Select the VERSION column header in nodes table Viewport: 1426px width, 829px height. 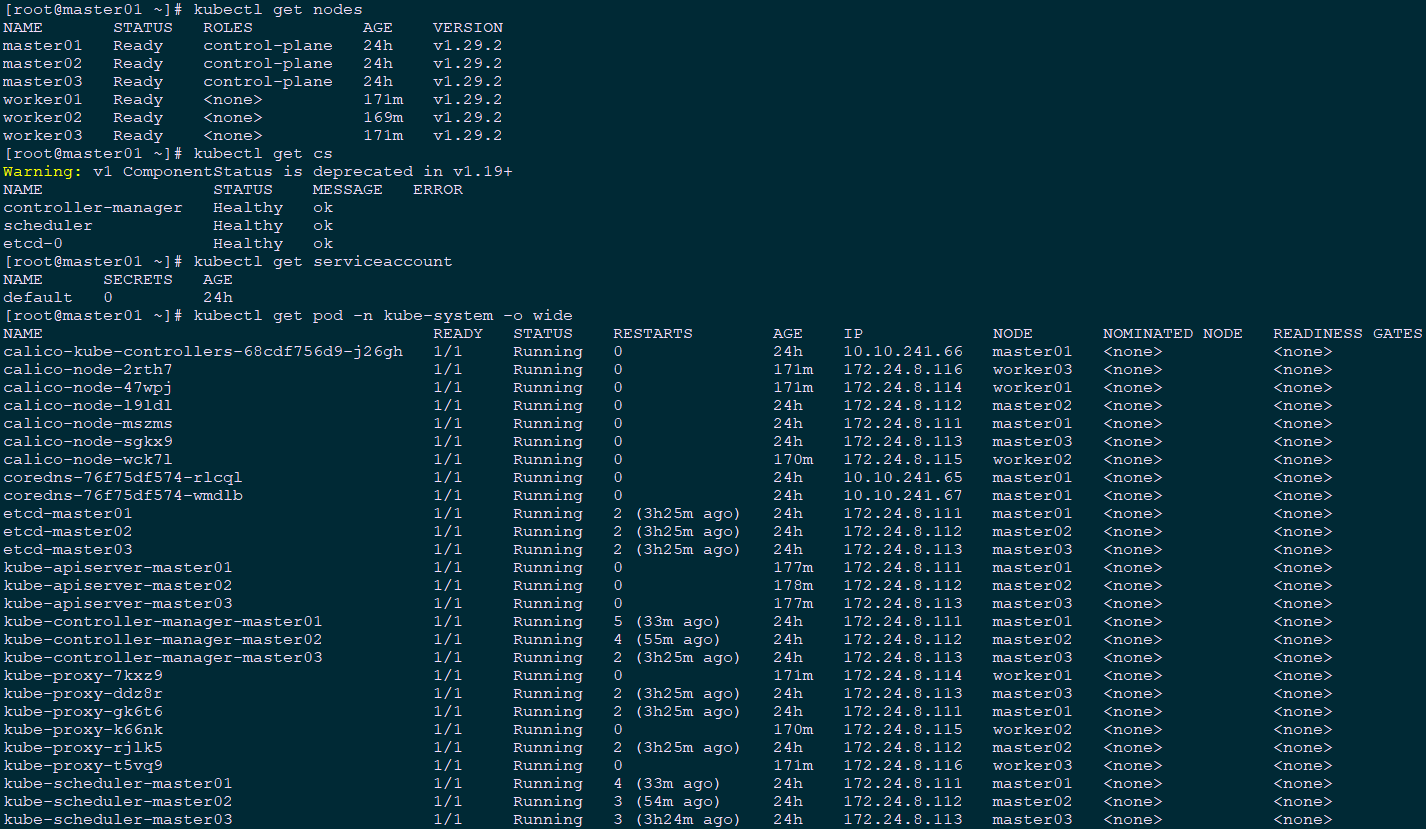click(x=467, y=27)
